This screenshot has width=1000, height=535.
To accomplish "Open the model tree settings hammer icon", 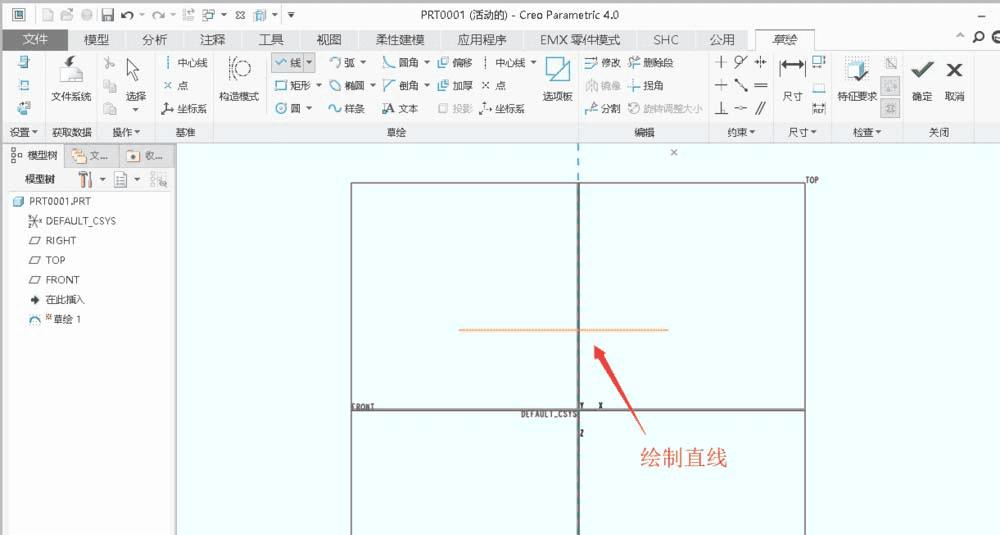I will [x=85, y=179].
